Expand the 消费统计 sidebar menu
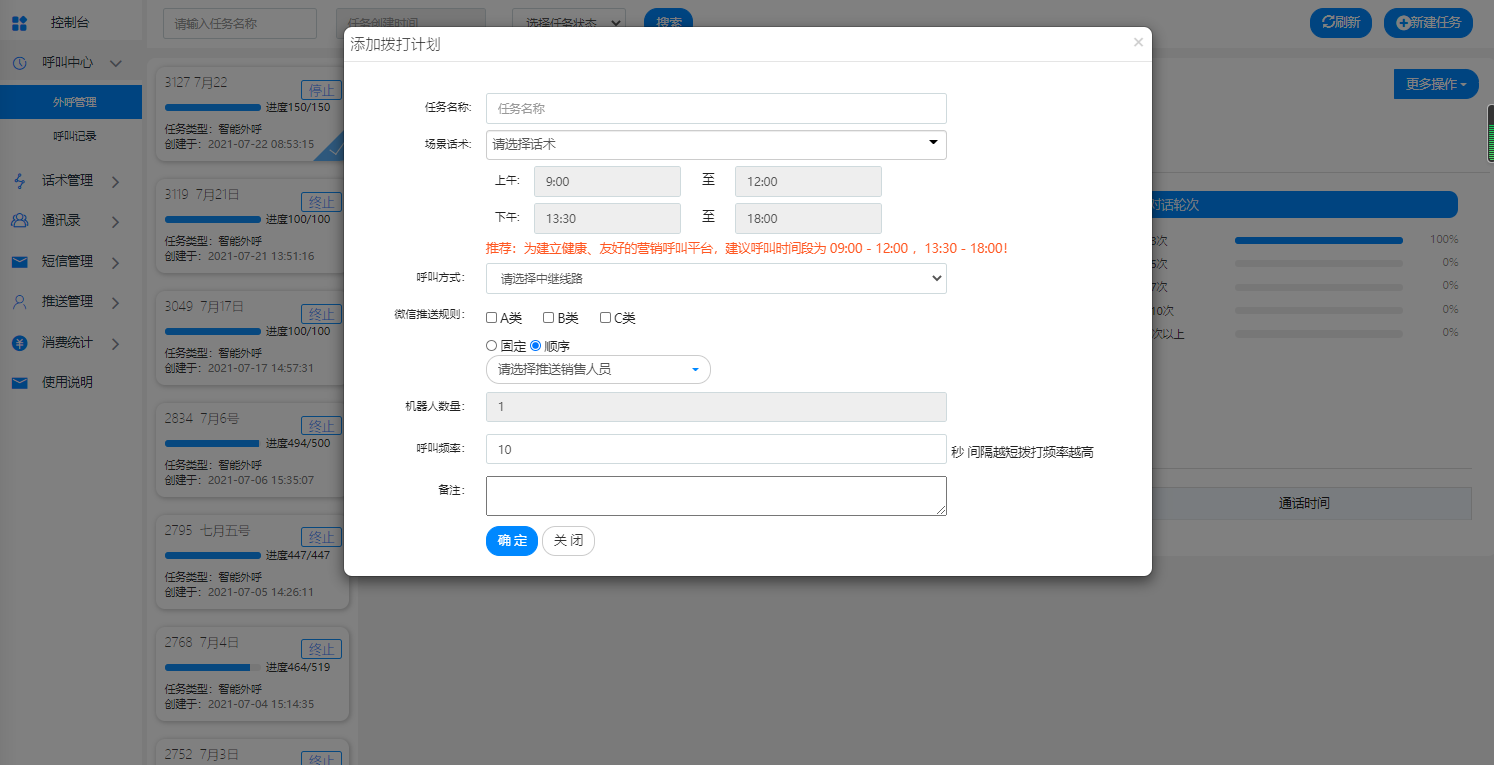 coord(116,343)
